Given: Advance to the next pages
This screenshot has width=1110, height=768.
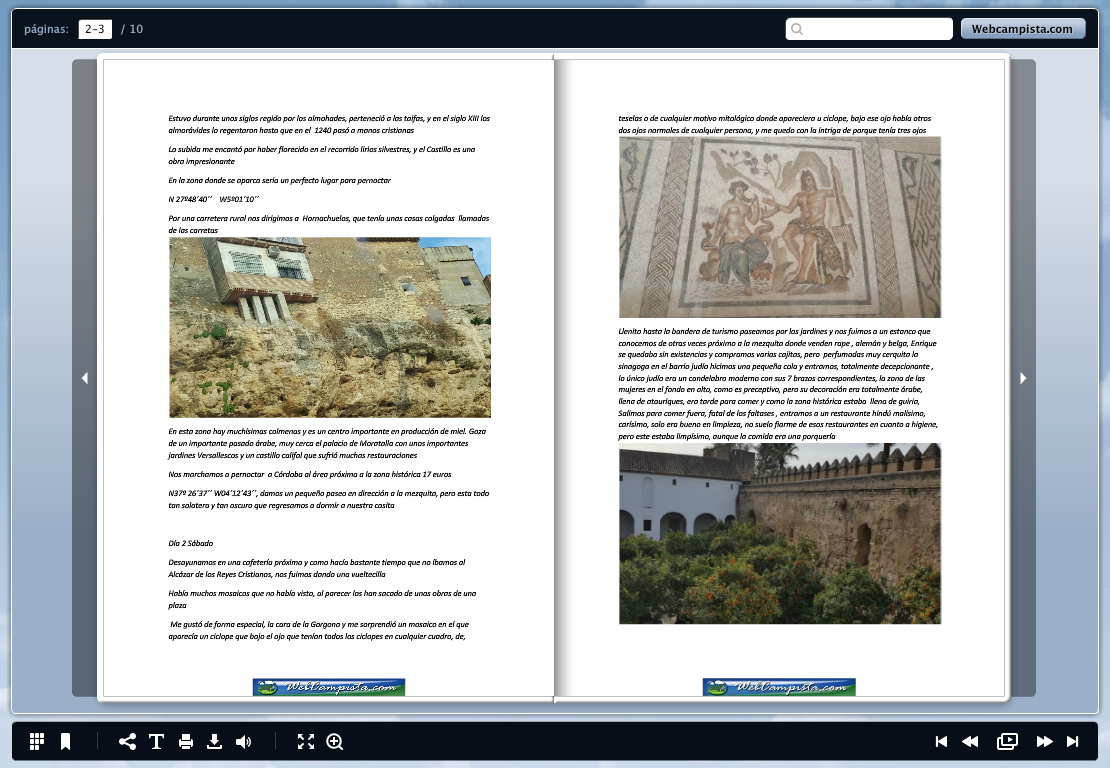Looking at the screenshot, I should [x=1044, y=741].
